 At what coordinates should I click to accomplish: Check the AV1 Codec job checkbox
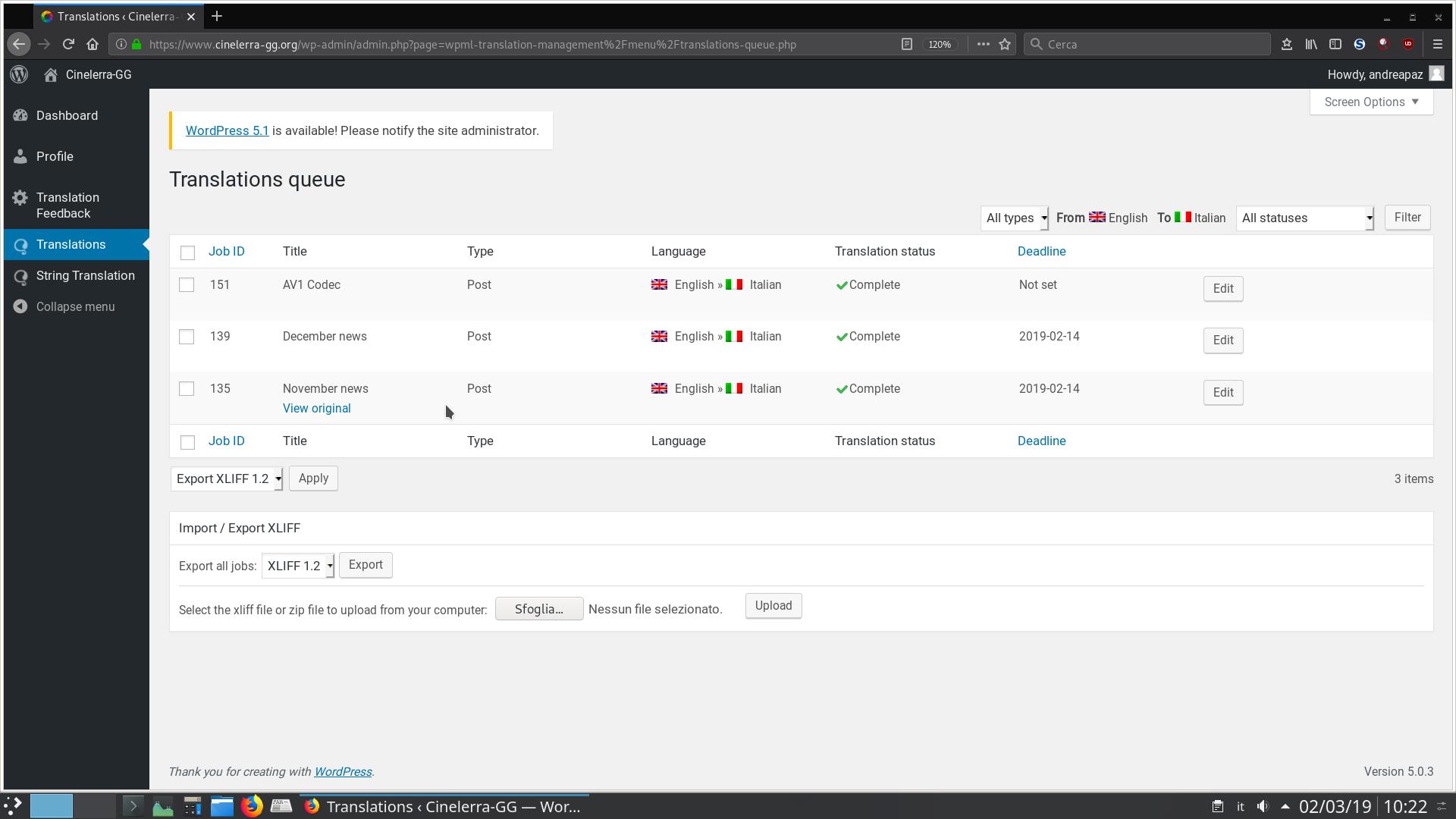(187, 285)
